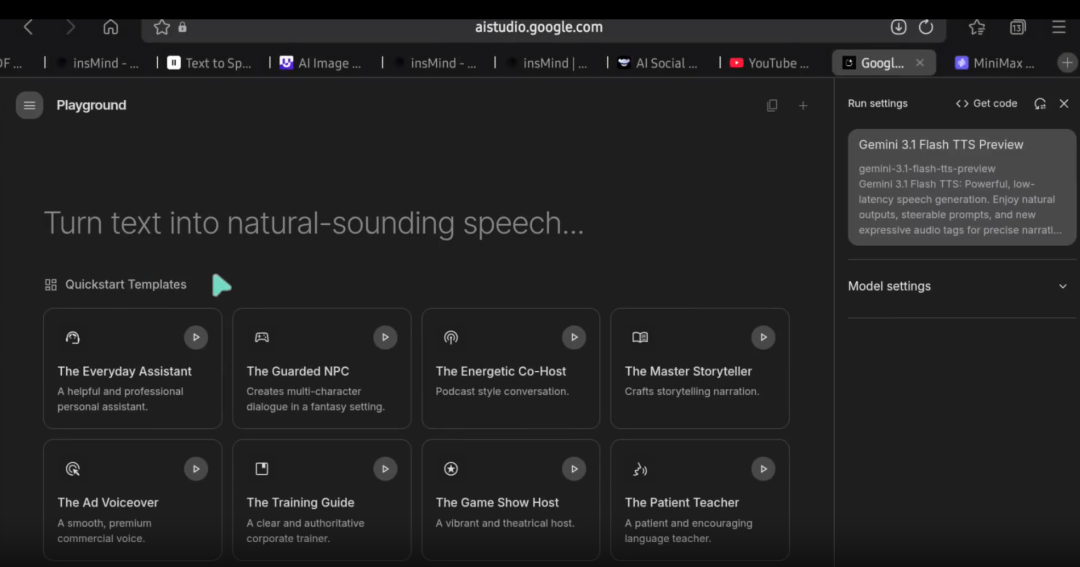Click the Get code button
The height and width of the screenshot is (567, 1080).
(986, 103)
